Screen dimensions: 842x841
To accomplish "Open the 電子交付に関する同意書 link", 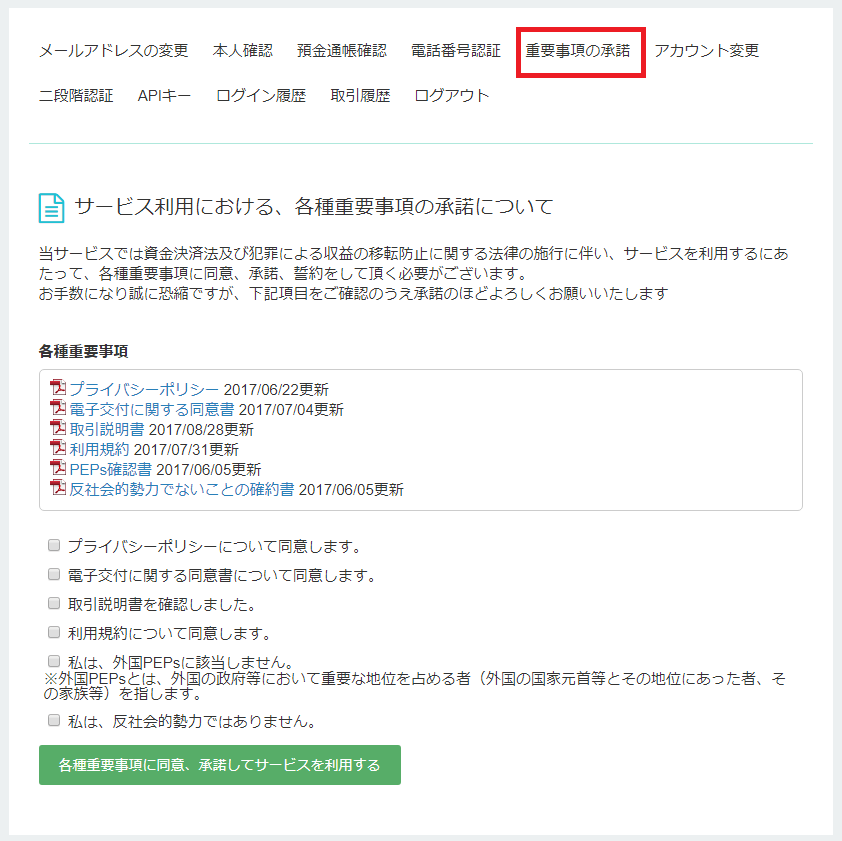I will pyautogui.click(x=151, y=409).
